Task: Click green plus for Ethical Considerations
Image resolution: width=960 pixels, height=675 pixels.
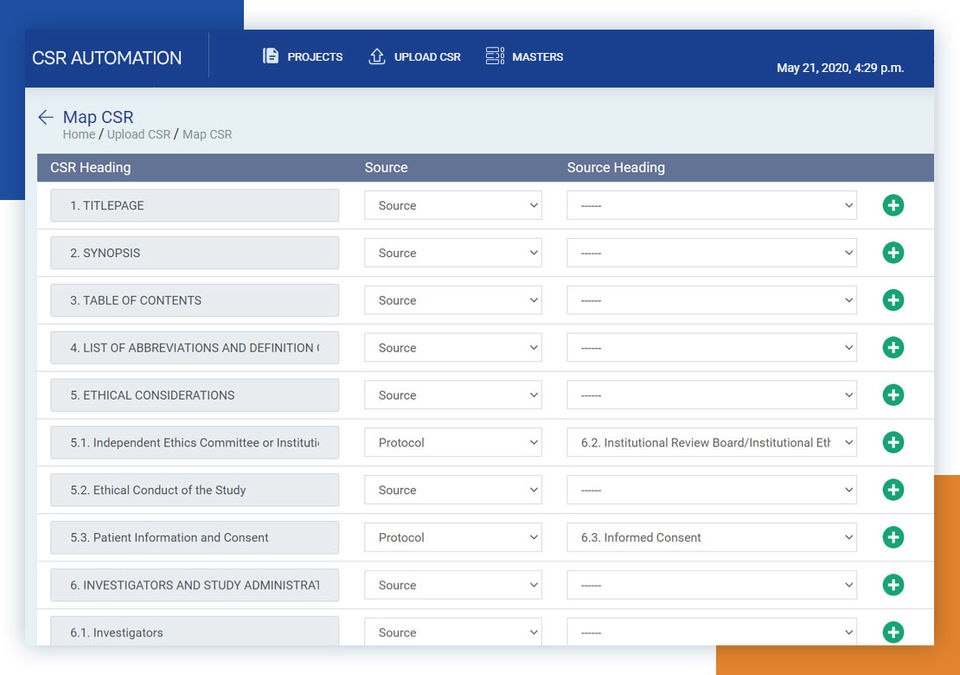Action: 893,395
